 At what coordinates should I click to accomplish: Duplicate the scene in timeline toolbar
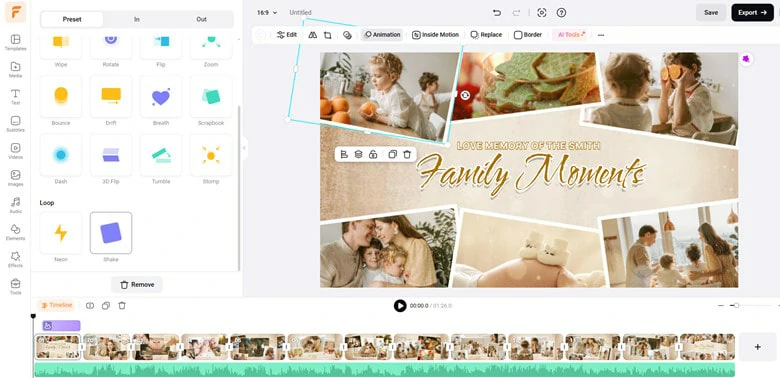pos(105,305)
